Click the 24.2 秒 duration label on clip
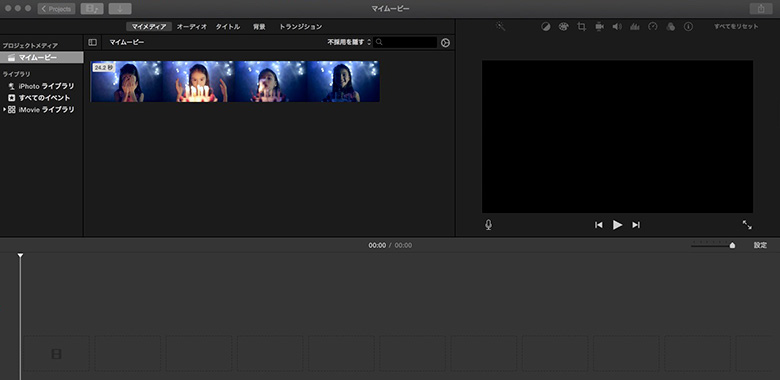780x380 pixels. [103, 67]
